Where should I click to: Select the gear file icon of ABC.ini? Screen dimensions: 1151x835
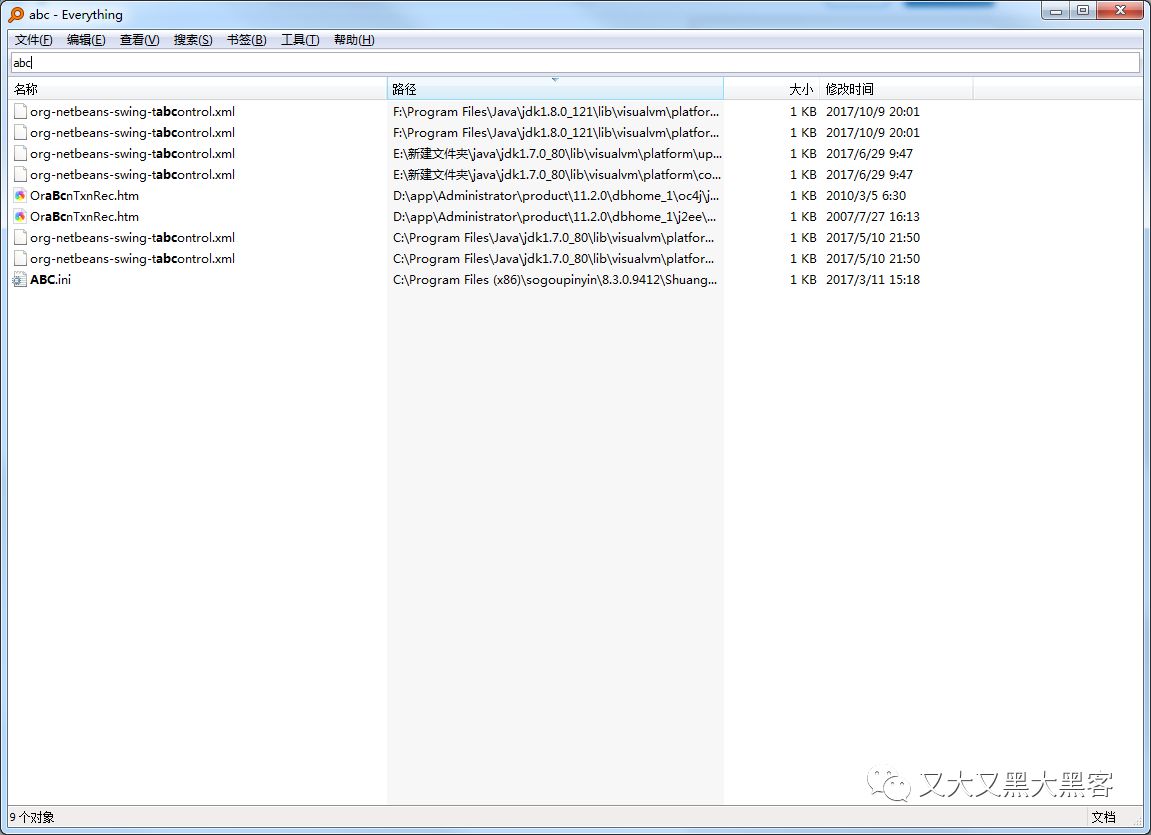[20, 280]
